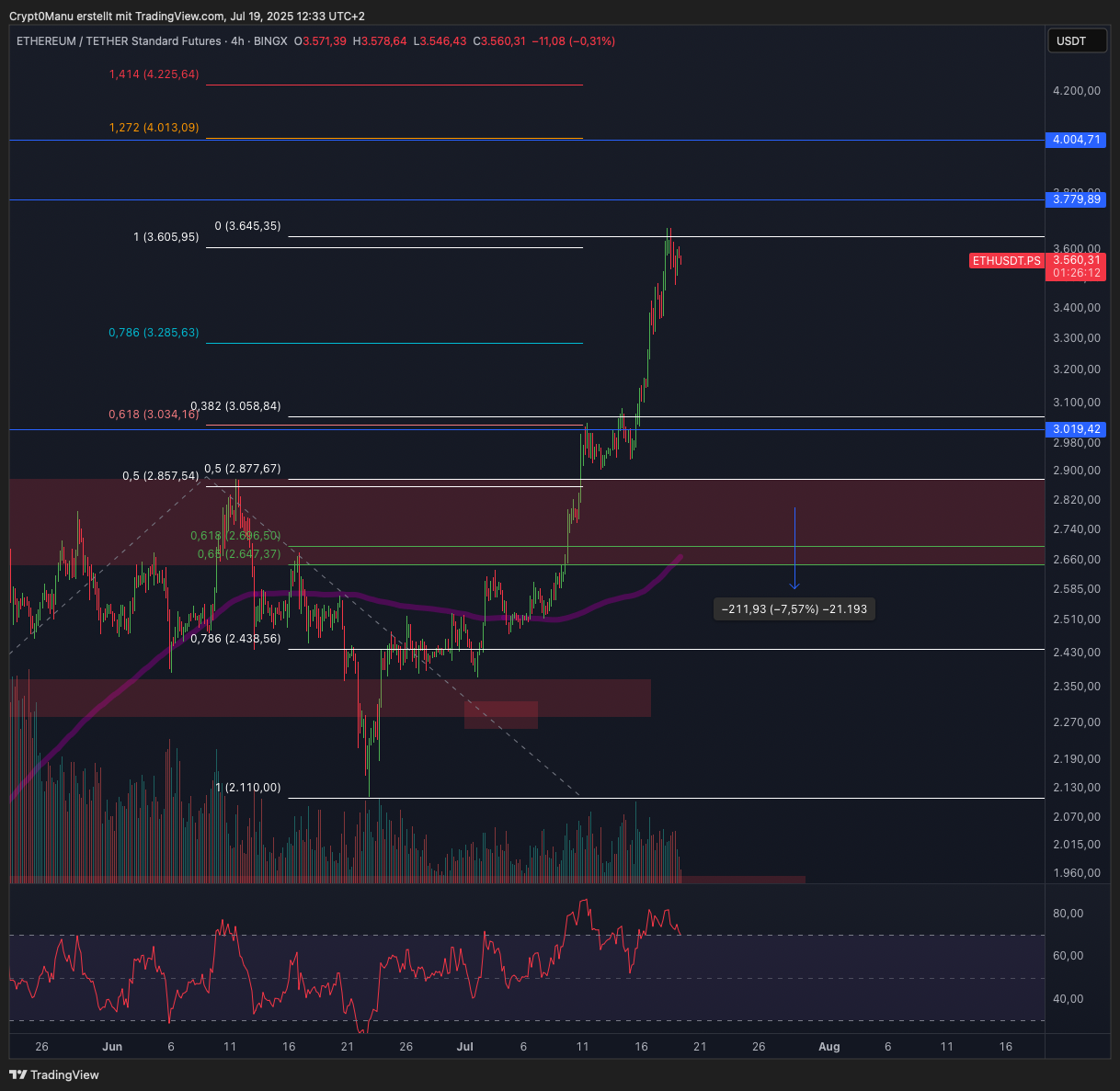The height and width of the screenshot is (1091, 1120).
Task: Click 2.015,00 on the price axis
Action: (x=1076, y=844)
